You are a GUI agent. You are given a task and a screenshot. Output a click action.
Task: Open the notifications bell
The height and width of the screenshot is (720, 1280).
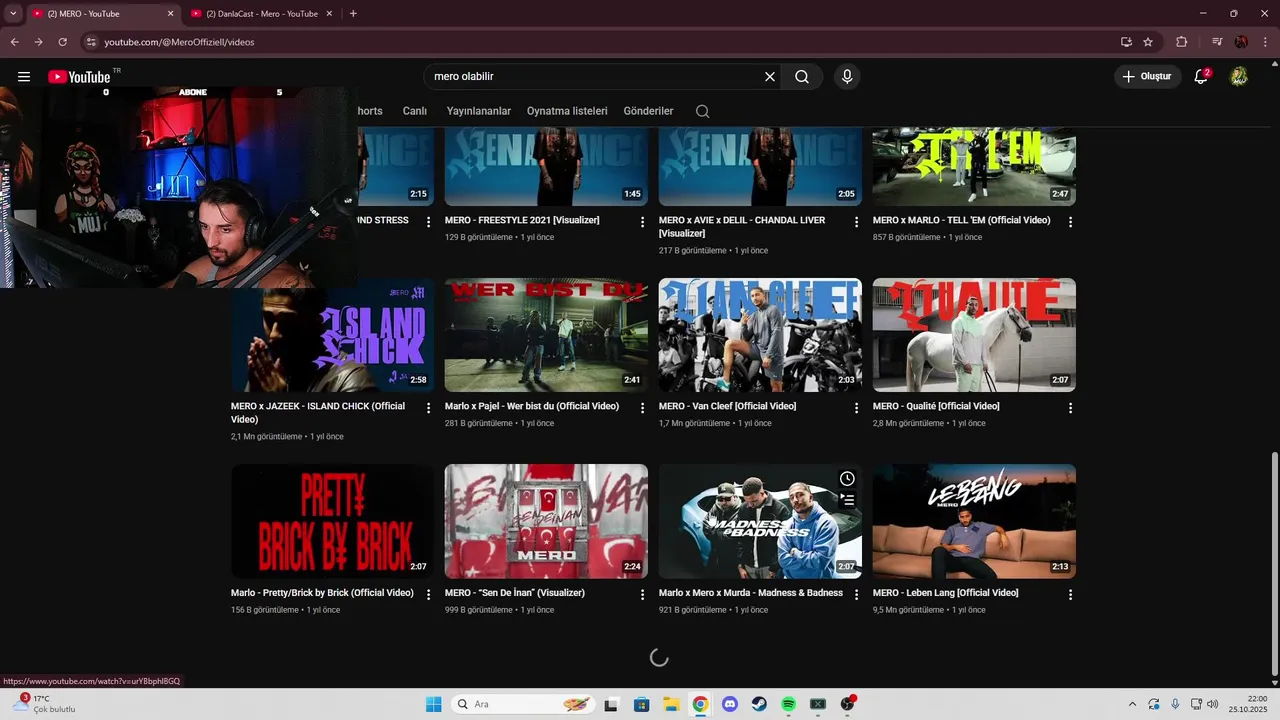pos(1201,77)
